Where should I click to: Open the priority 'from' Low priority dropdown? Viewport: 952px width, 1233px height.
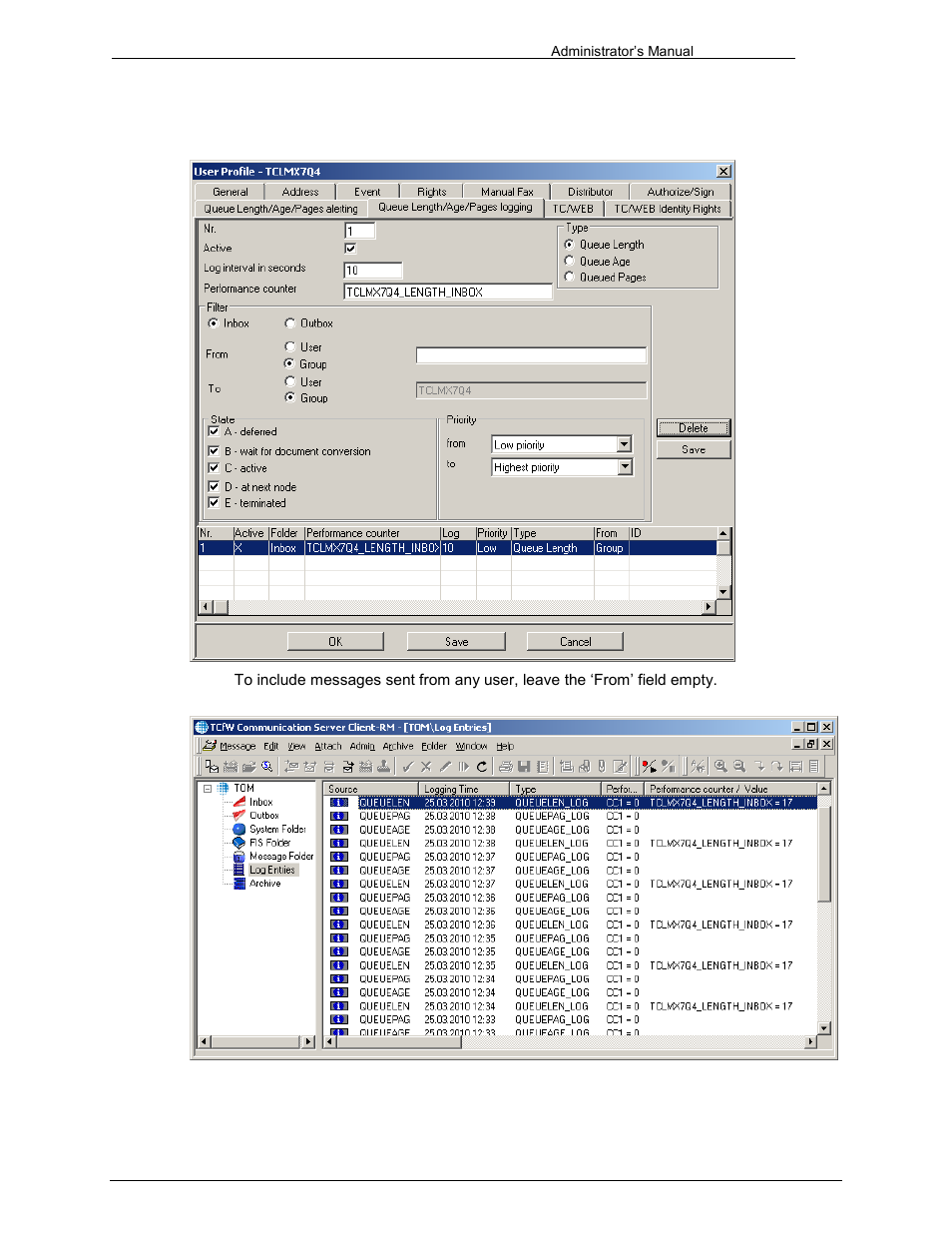pos(625,445)
